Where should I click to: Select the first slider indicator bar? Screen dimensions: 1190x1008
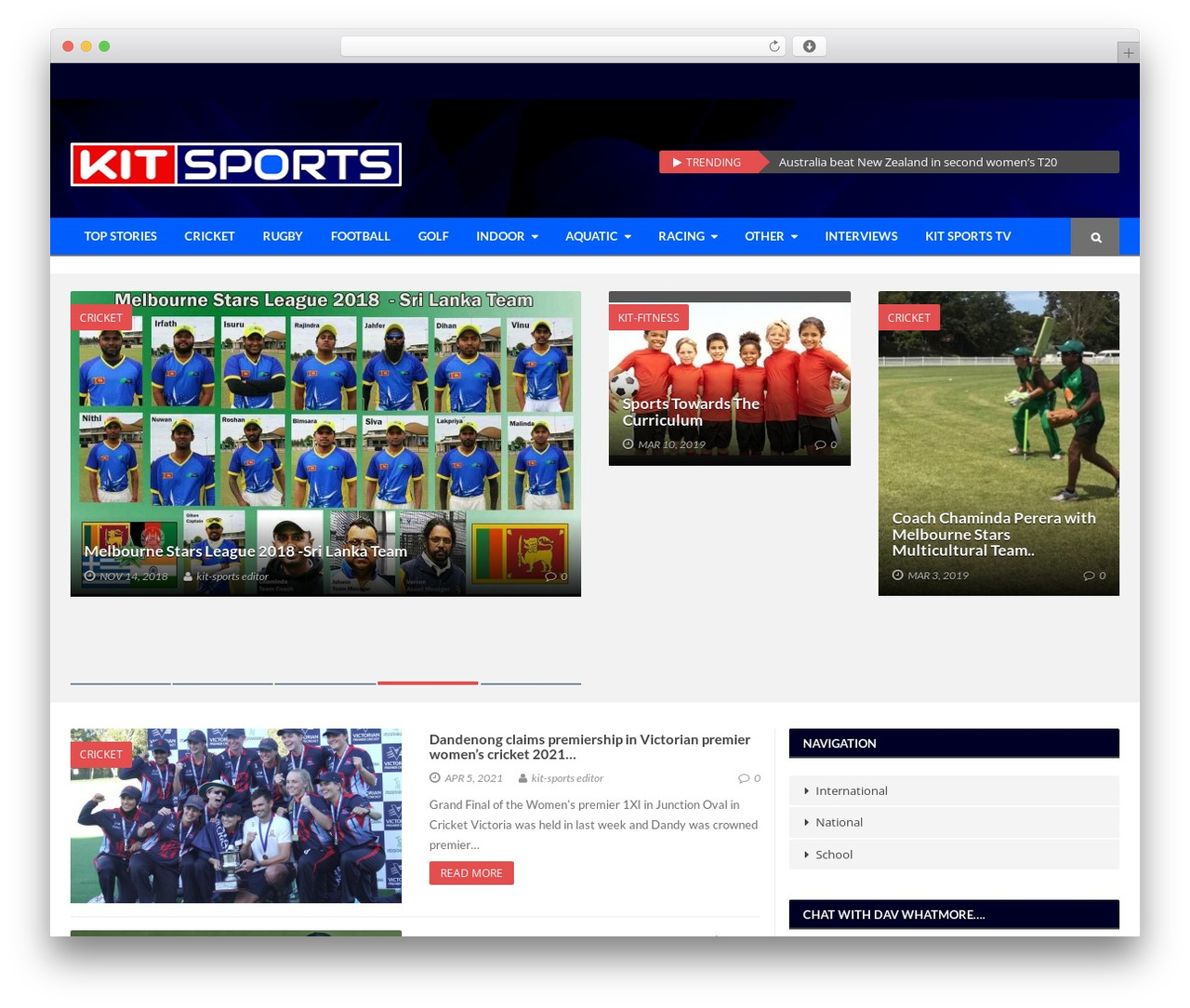pyautogui.click(x=121, y=683)
